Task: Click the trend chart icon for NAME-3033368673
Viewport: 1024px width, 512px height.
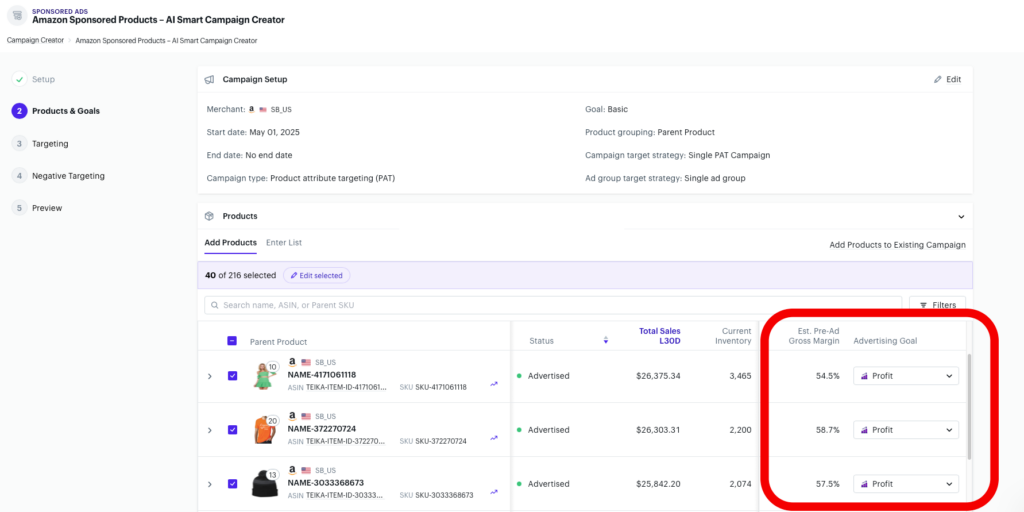Action: 493,491
